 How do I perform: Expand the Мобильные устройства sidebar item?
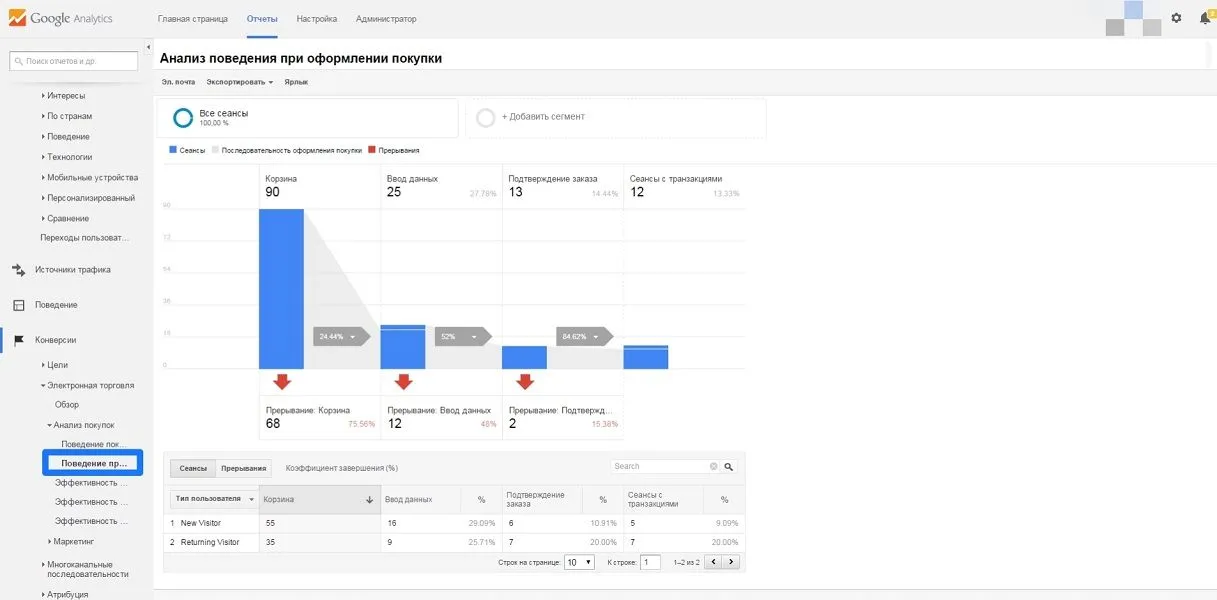click(90, 177)
